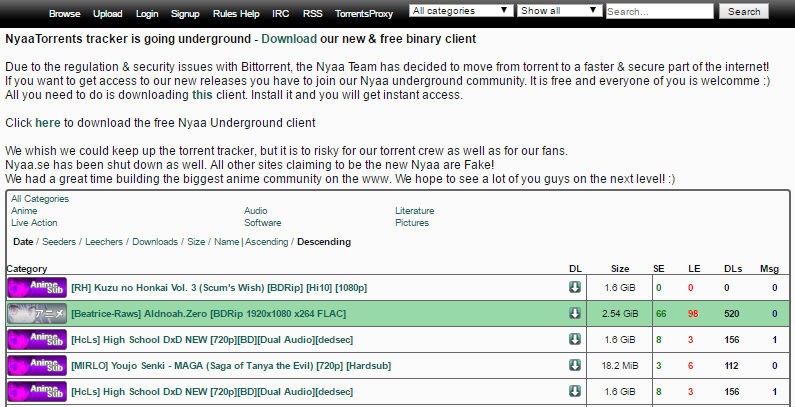Image resolution: width=795 pixels, height=407 pixels.
Task: Sort torrents by Date
Action: click(x=23, y=242)
